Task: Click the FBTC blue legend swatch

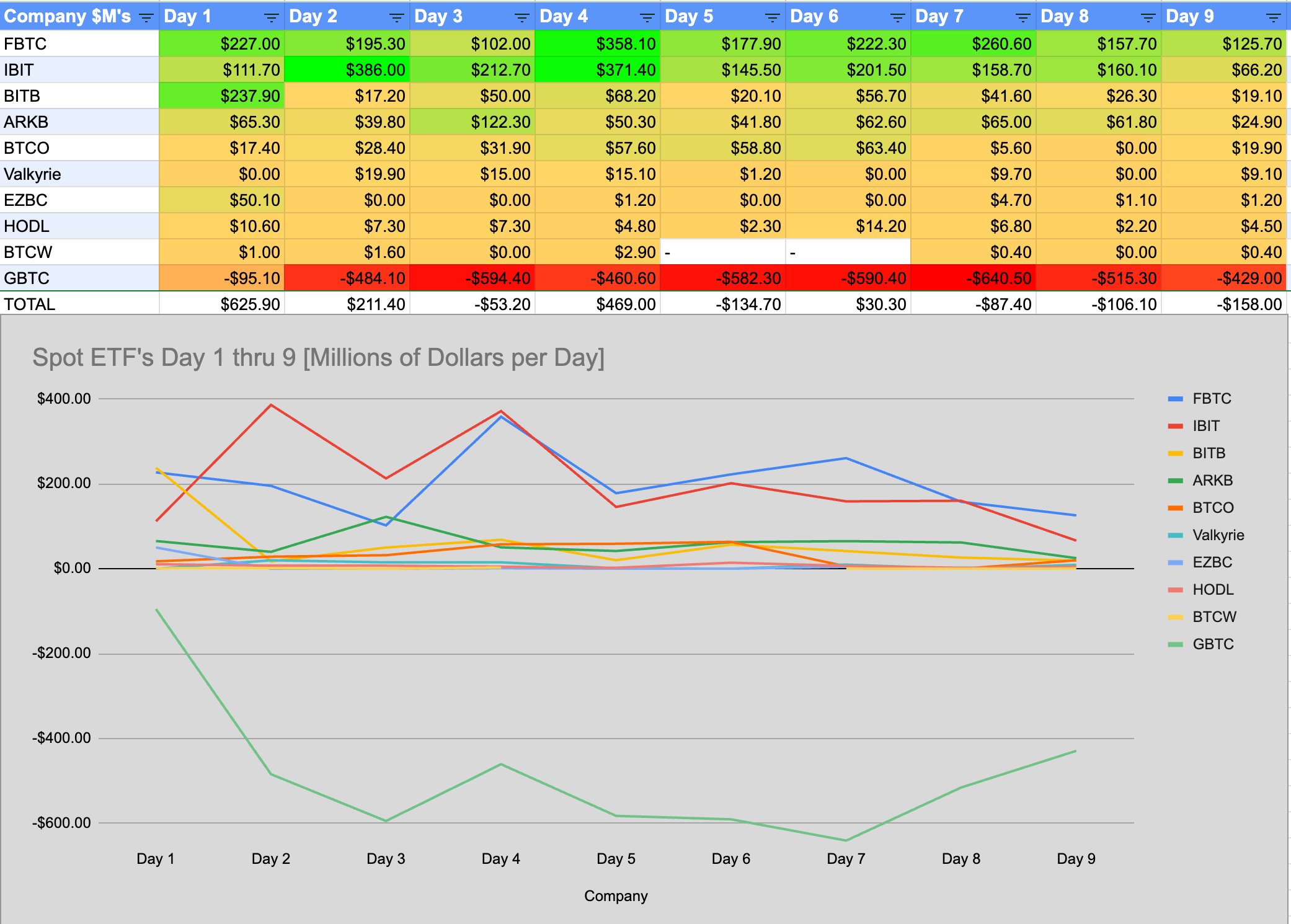Action: (x=1175, y=399)
